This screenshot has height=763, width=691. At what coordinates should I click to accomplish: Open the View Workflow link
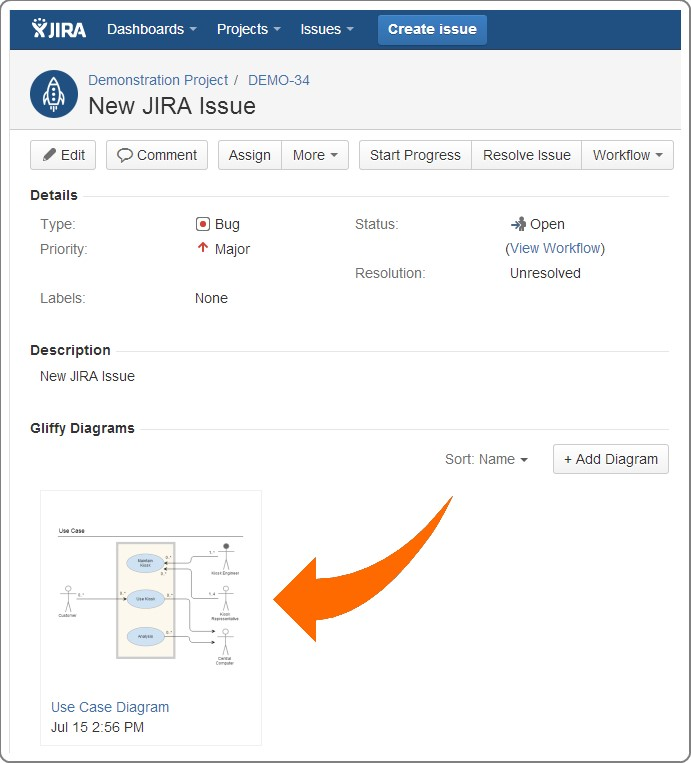point(555,248)
